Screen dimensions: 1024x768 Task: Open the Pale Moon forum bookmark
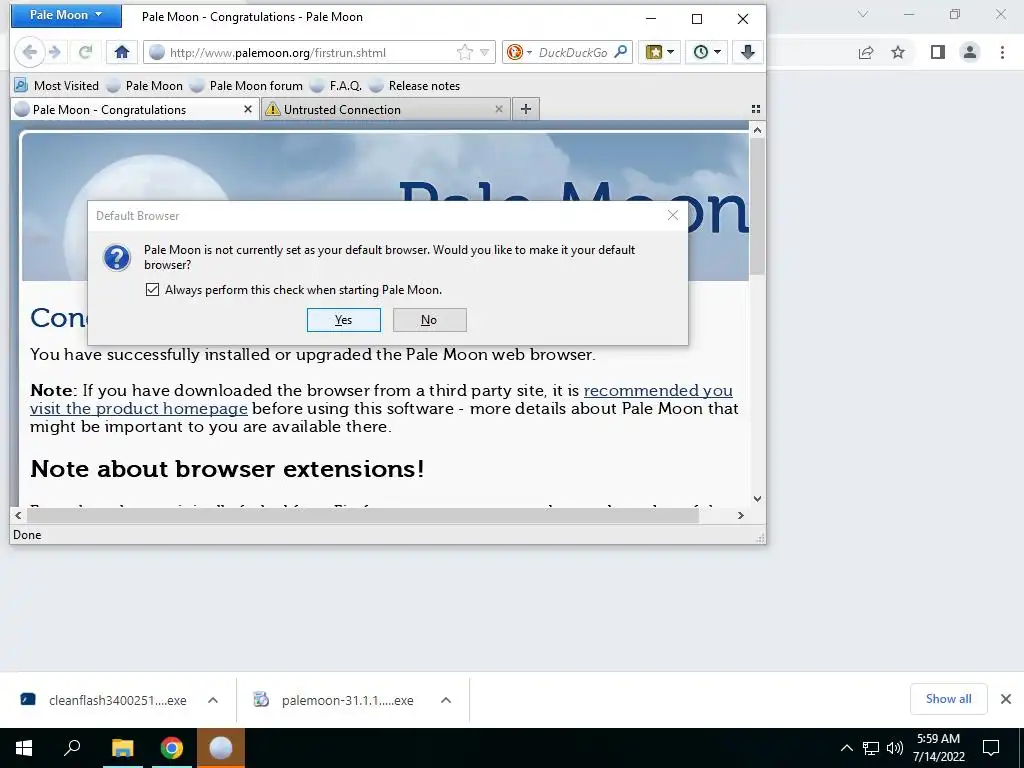coord(247,86)
